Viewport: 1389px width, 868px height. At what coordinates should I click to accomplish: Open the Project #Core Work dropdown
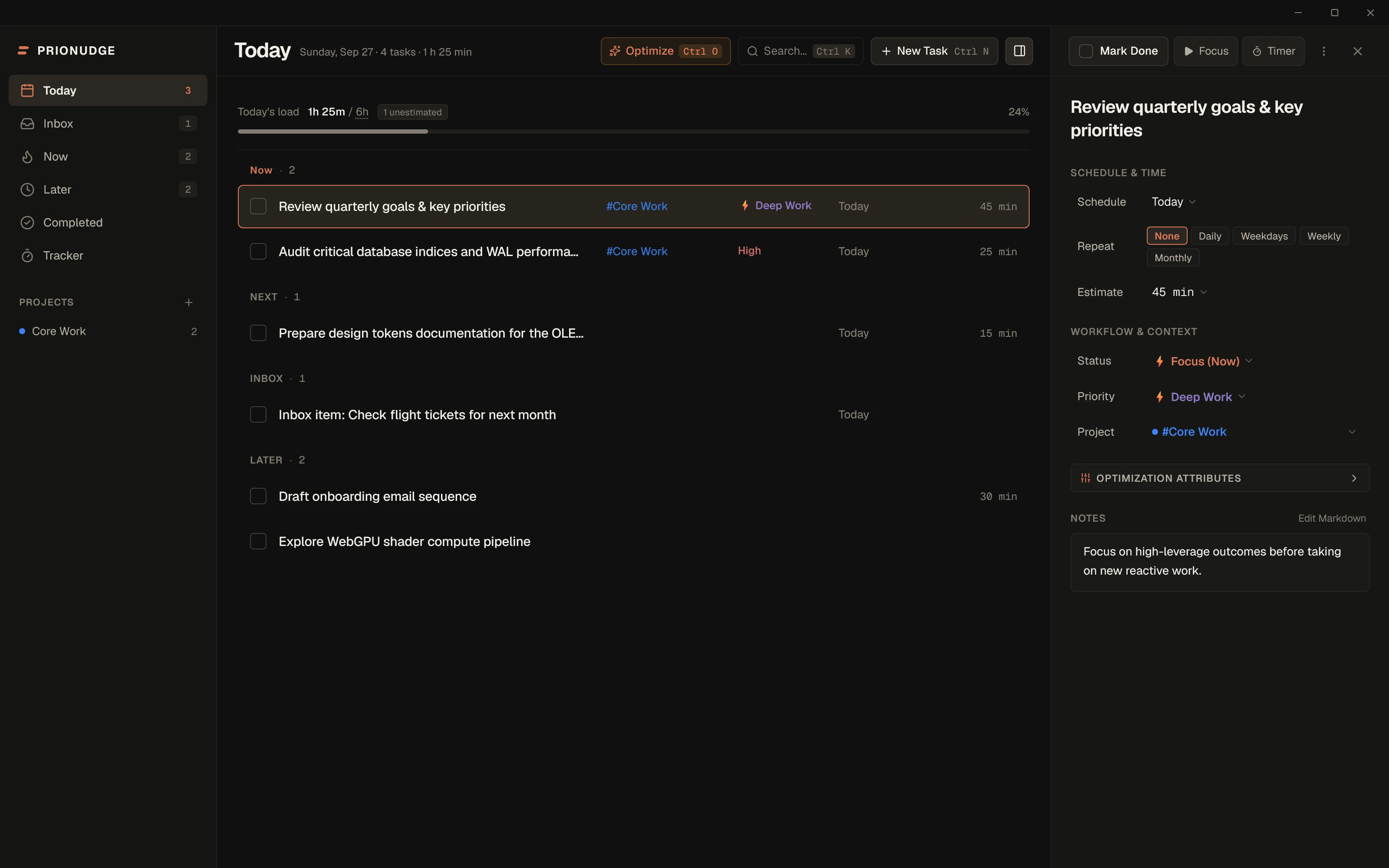tap(1254, 432)
